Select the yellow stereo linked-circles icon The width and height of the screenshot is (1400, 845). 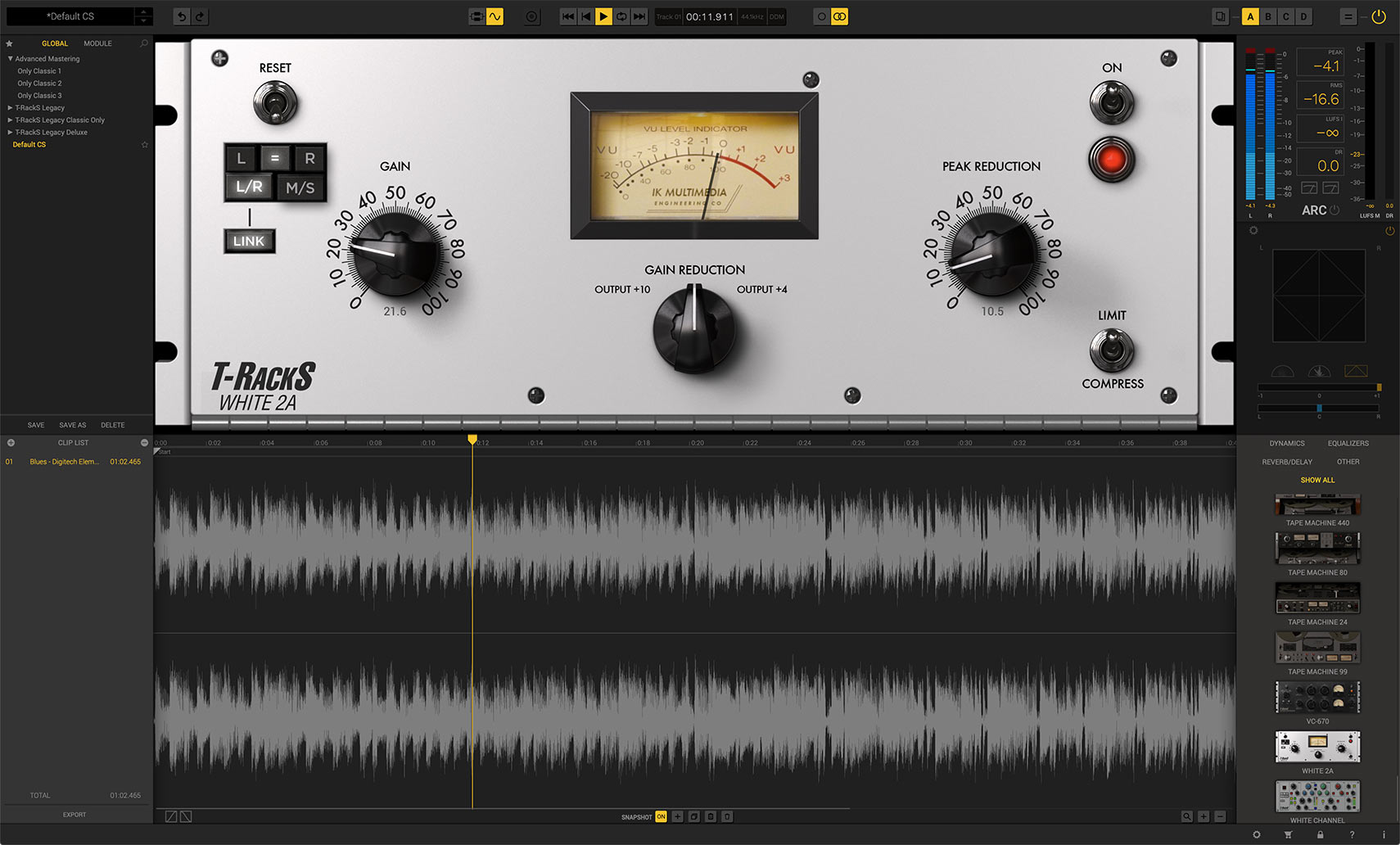click(840, 16)
